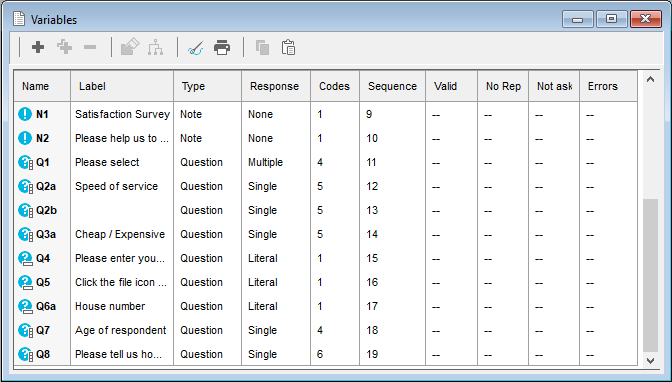Image resolution: width=672 pixels, height=382 pixels.
Task: Select the variable name Q8
Action: tap(43, 355)
